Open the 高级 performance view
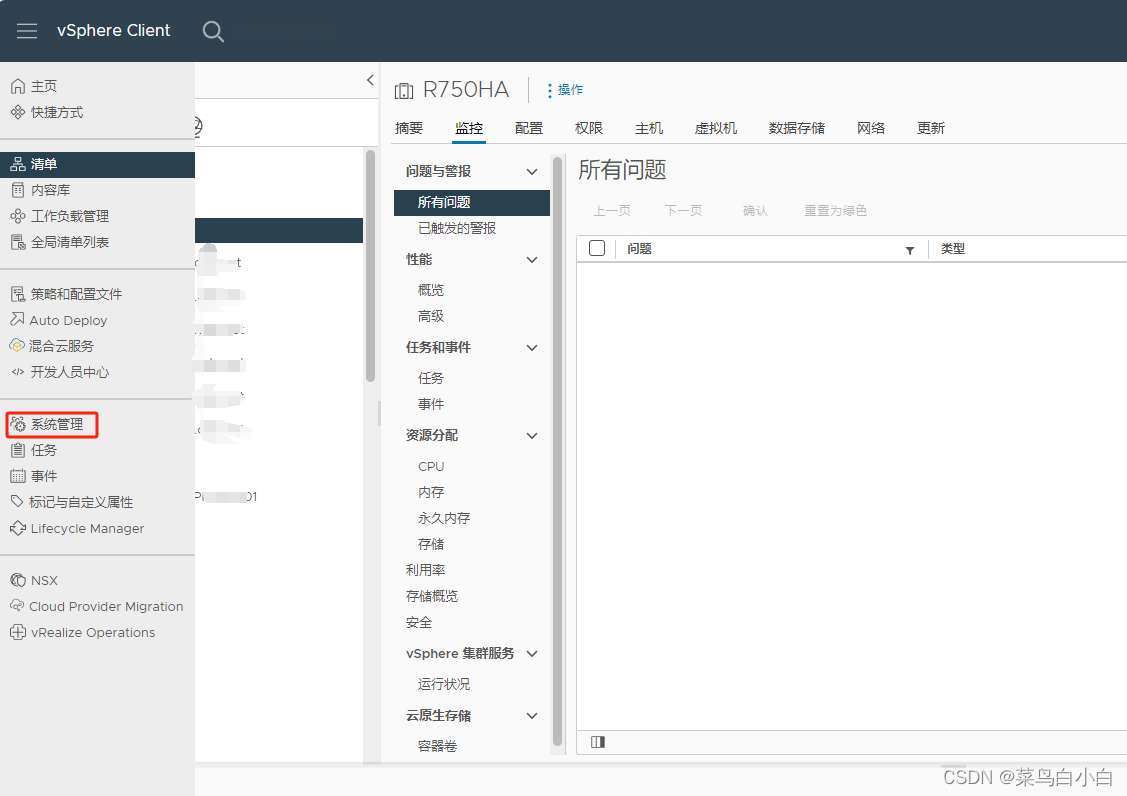 tap(431, 316)
